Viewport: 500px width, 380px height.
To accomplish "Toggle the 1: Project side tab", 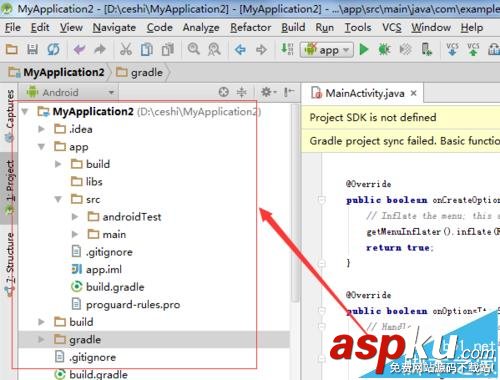I will point(10,187).
